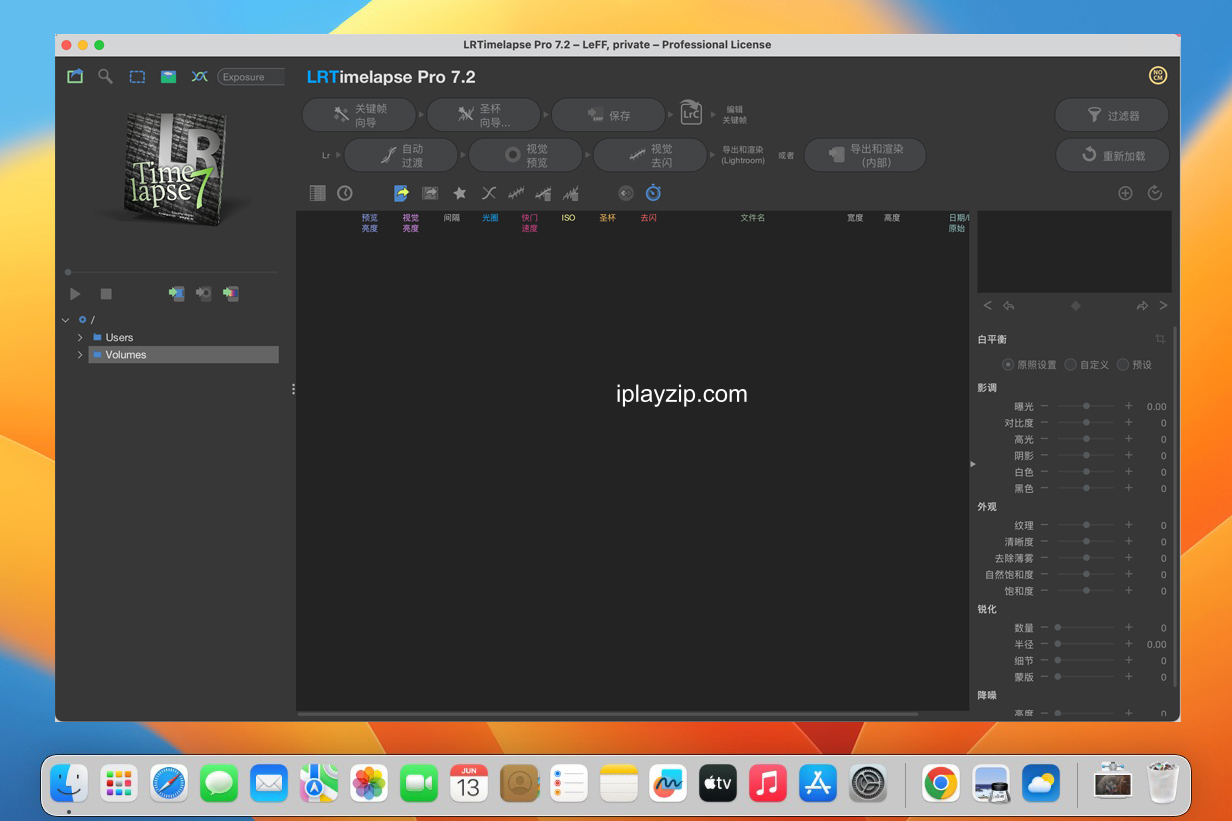The width and height of the screenshot is (1232, 821).
Task: Click the grey image arrow icon
Action: coord(430,193)
